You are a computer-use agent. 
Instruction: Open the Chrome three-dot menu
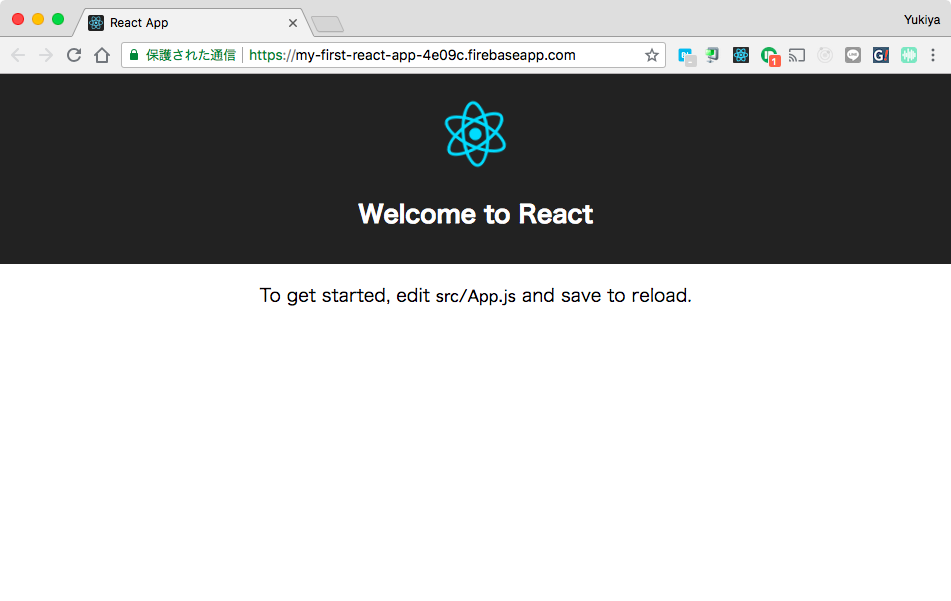pos(933,55)
